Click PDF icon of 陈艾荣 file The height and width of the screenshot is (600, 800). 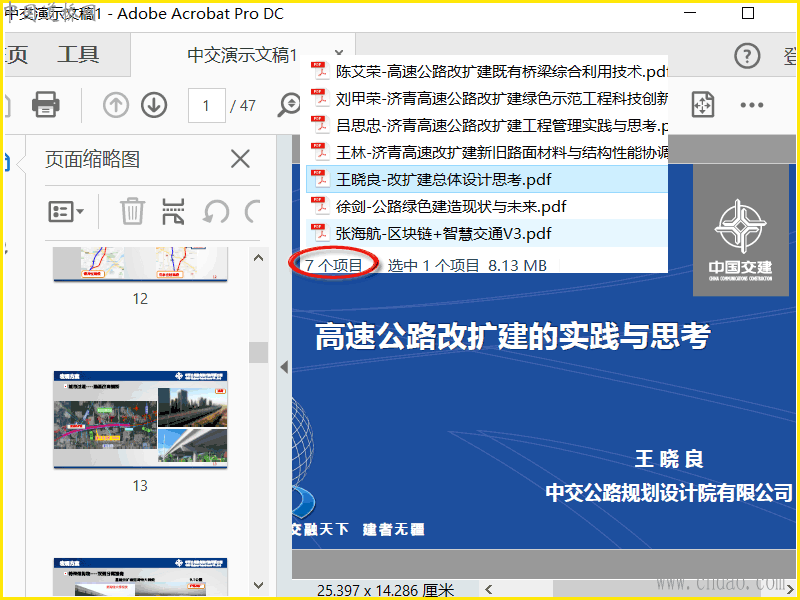(320, 71)
